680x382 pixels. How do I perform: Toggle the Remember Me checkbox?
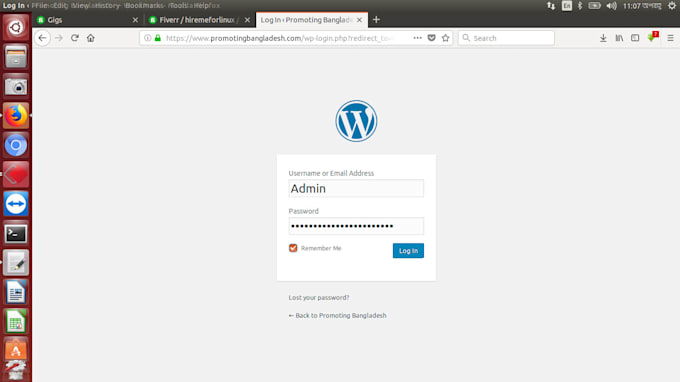coord(293,248)
